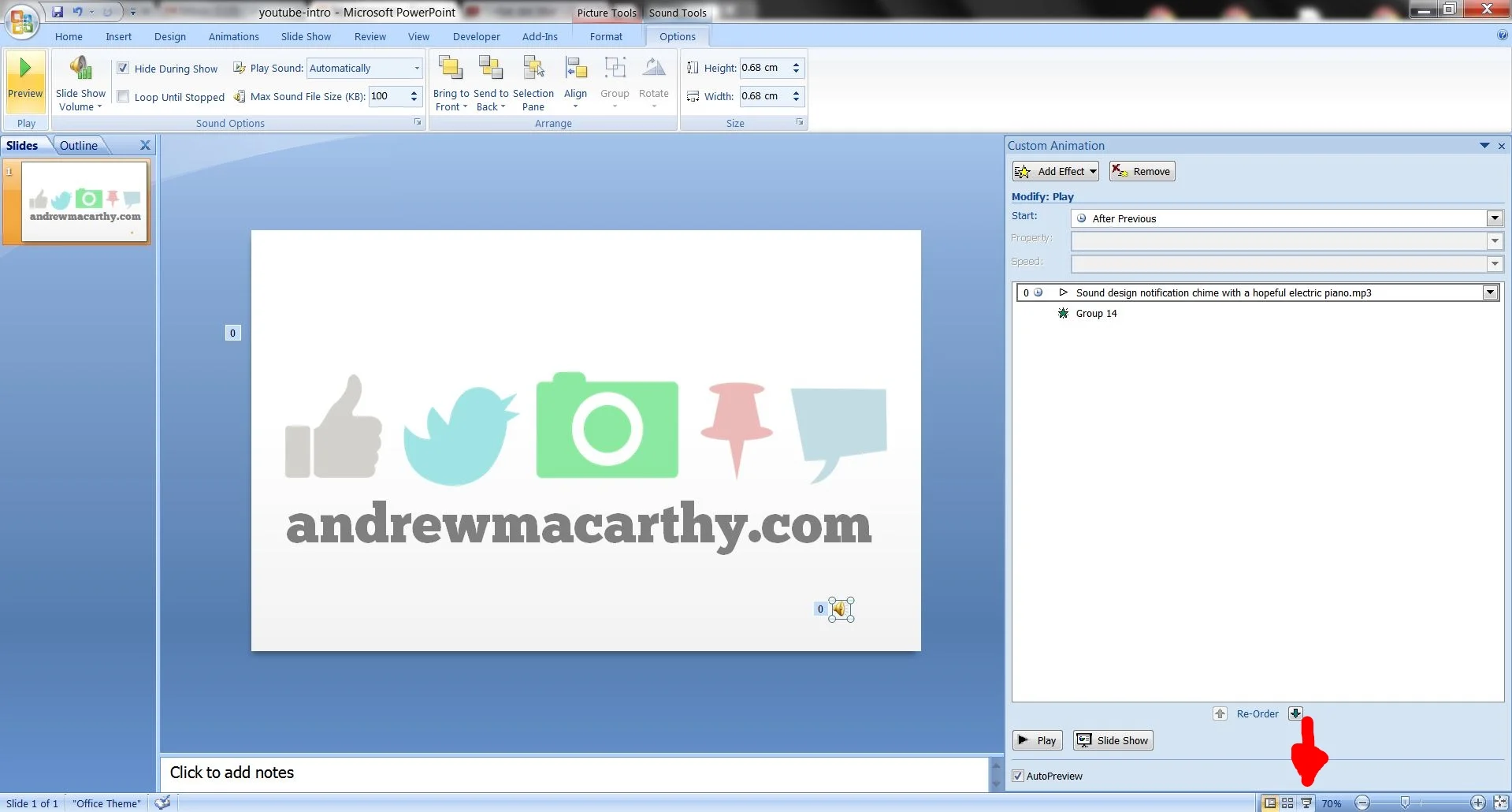This screenshot has height=812, width=1512.
Task: Click the Remove effect button
Action: click(x=1142, y=171)
